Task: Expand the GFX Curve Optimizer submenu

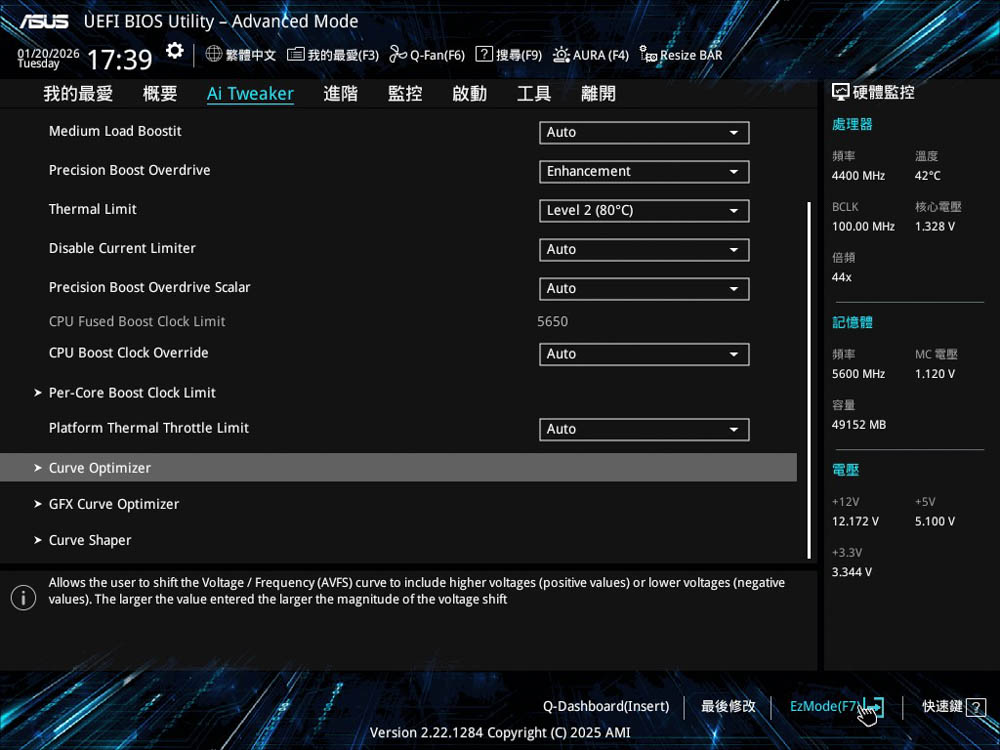Action: (114, 504)
